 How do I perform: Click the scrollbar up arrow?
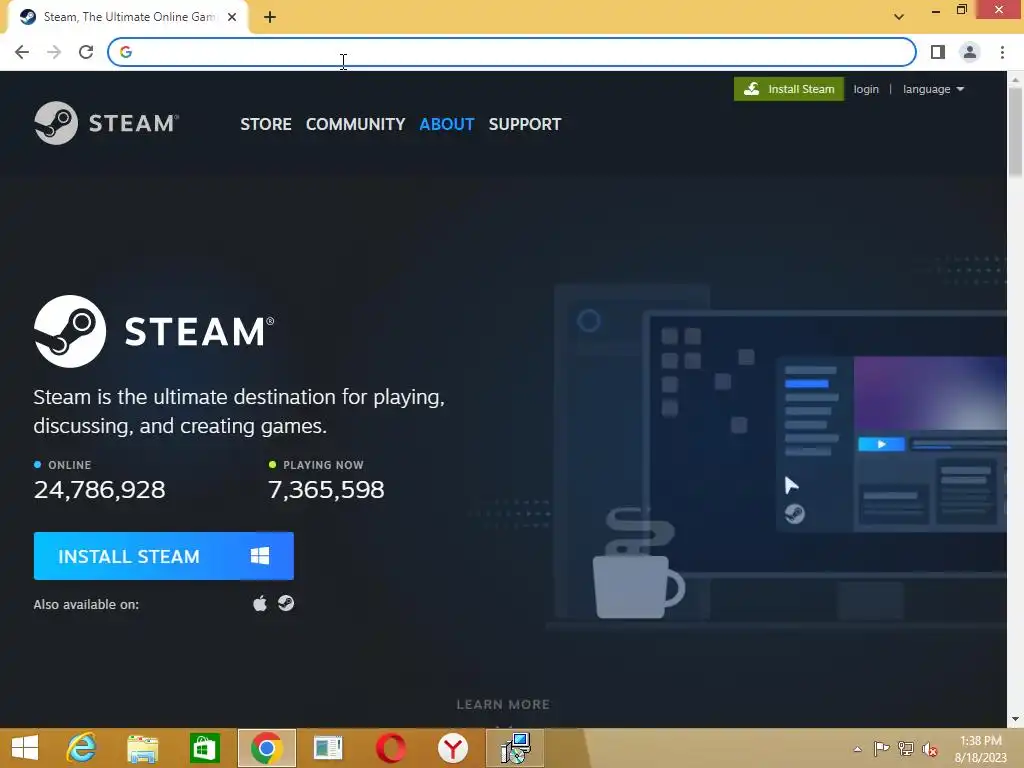point(1015,80)
